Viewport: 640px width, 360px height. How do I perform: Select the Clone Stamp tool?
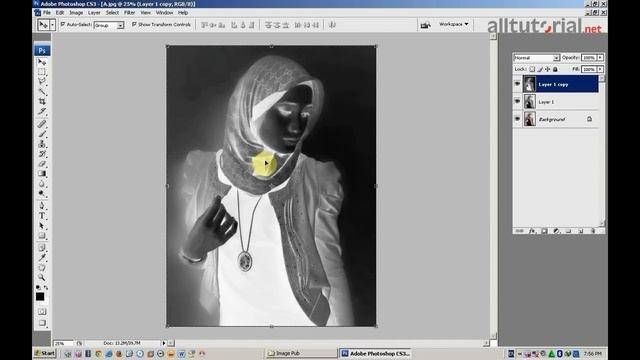pyautogui.click(x=42, y=144)
